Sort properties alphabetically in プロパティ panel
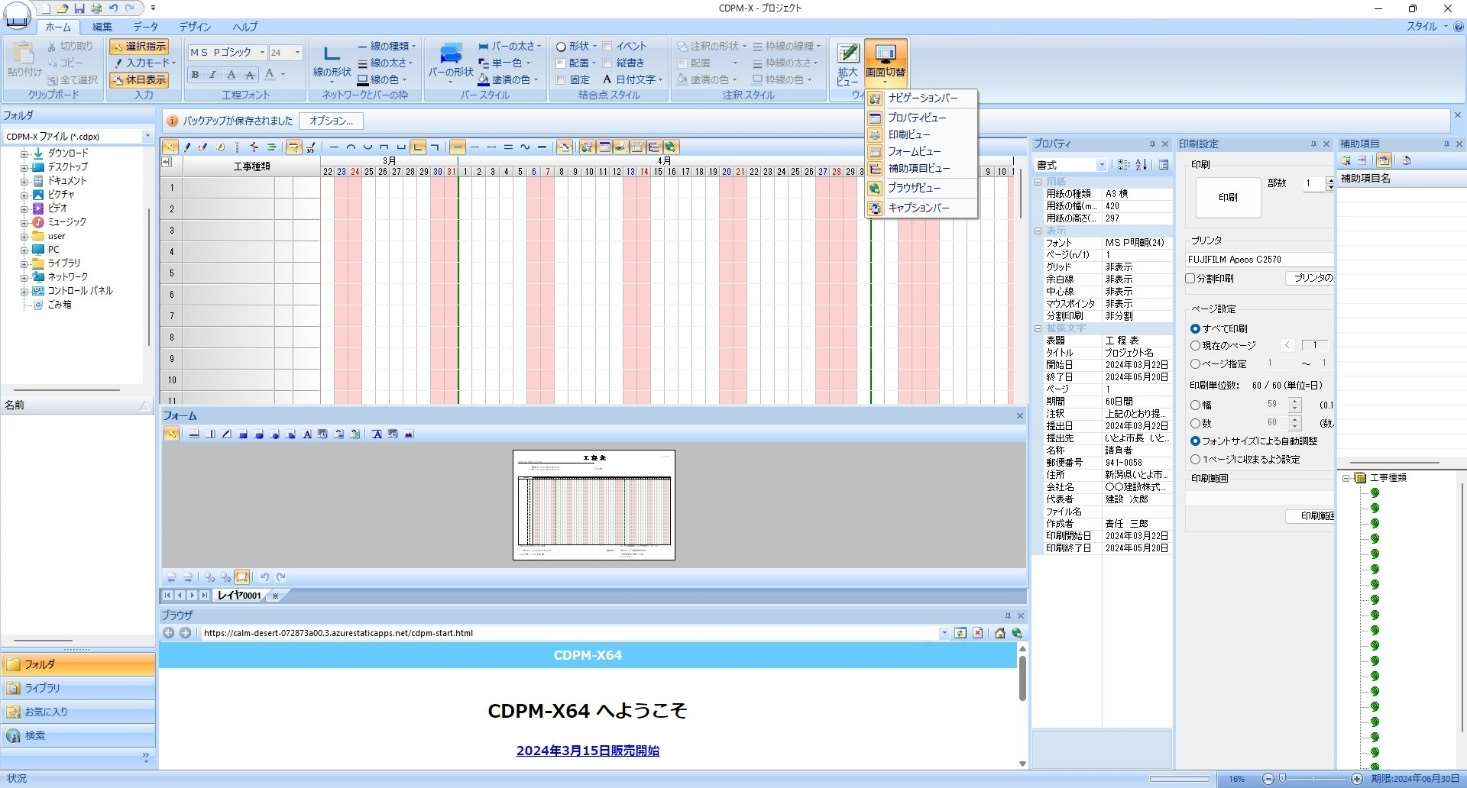The width and height of the screenshot is (1467, 788). (x=1141, y=164)
